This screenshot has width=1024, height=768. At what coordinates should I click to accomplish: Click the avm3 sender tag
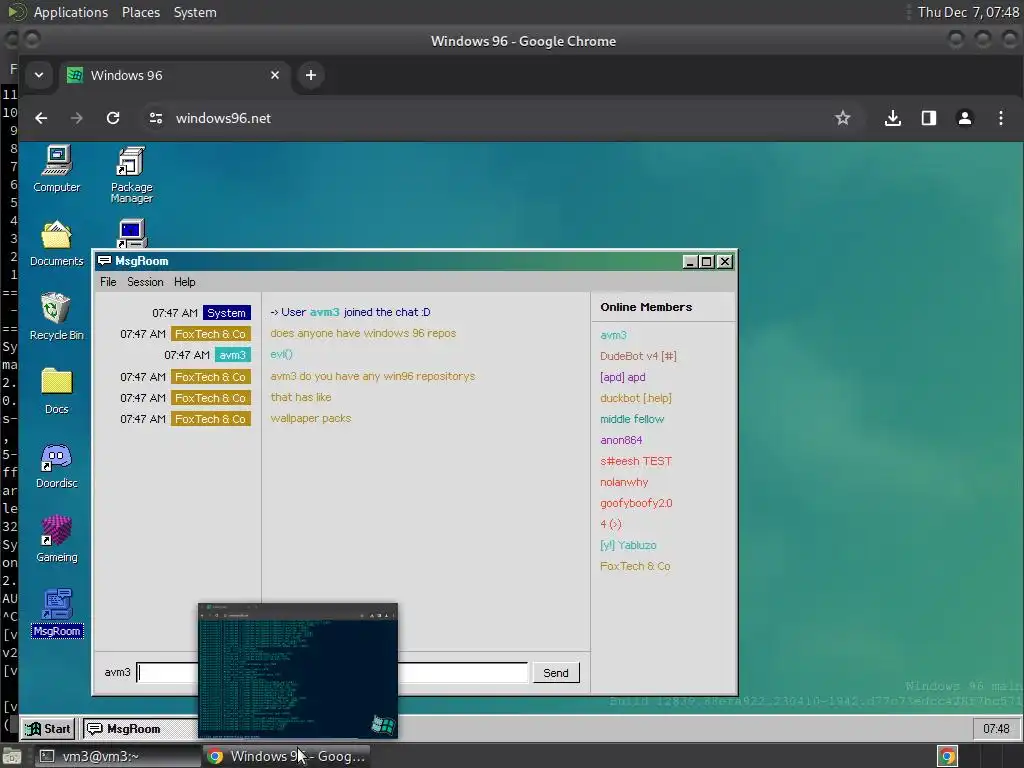[x=232, y=355]
